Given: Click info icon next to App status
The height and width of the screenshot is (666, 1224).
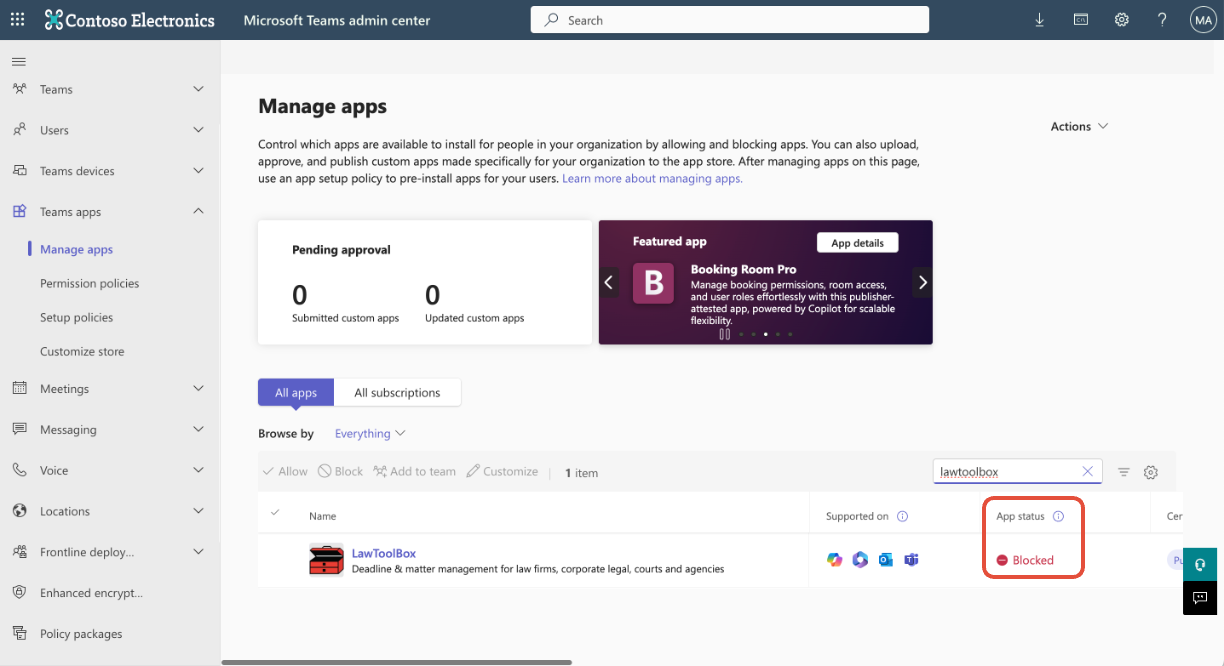Looking at the screenshot, I should 1058,517.
